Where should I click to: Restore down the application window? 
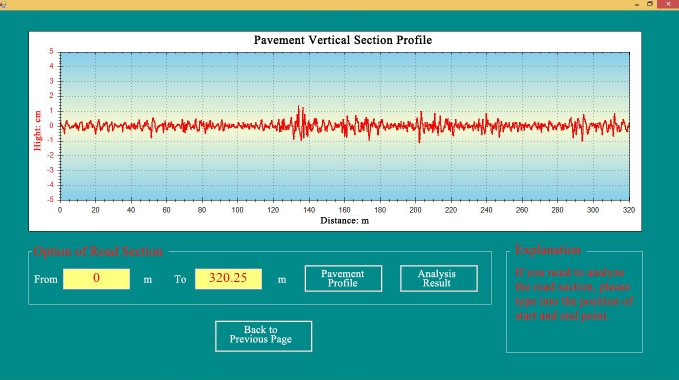point(650,4)
